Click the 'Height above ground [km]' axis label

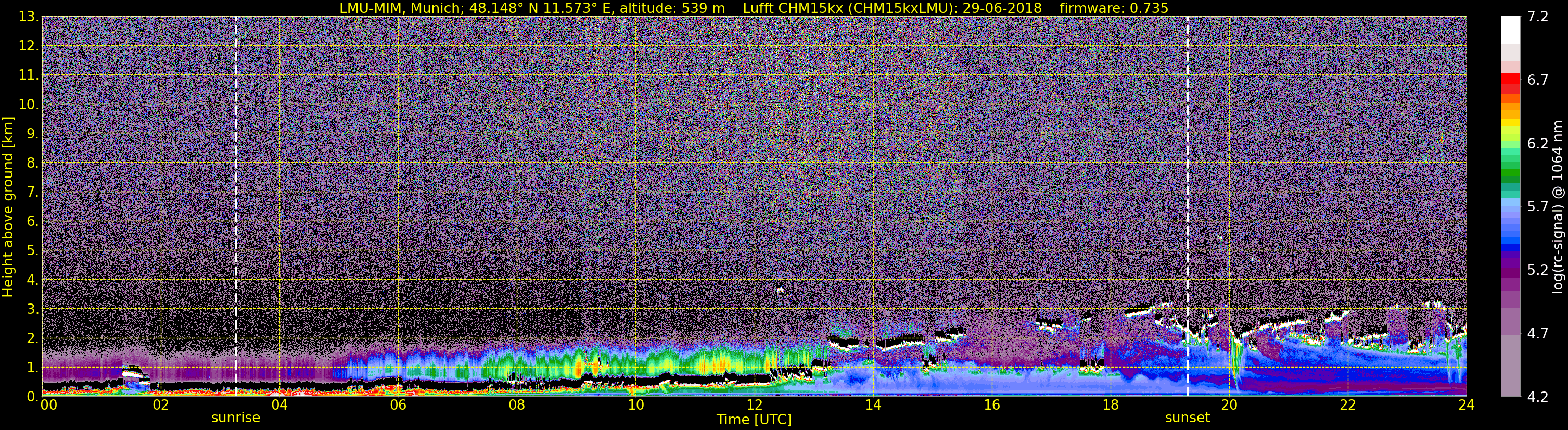coord(7,207)
